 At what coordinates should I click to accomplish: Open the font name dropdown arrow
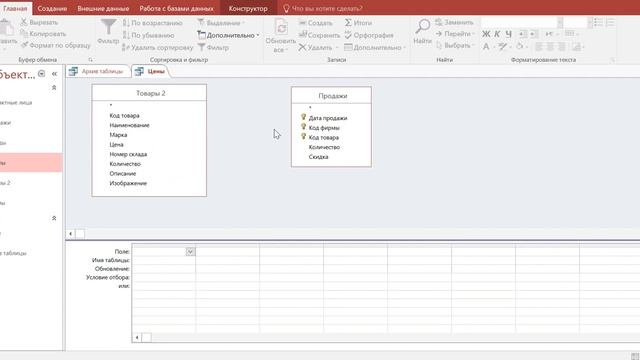pos(560,22)
